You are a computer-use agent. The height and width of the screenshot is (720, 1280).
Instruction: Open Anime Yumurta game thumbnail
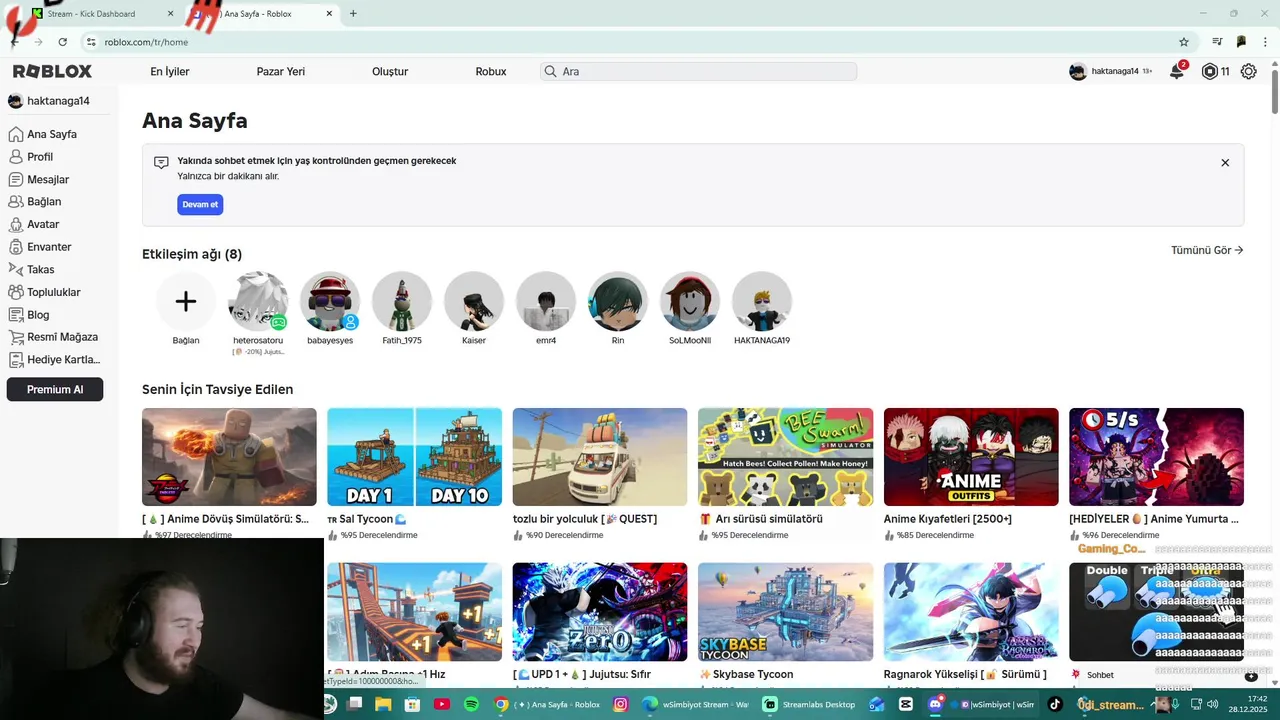1156,457
